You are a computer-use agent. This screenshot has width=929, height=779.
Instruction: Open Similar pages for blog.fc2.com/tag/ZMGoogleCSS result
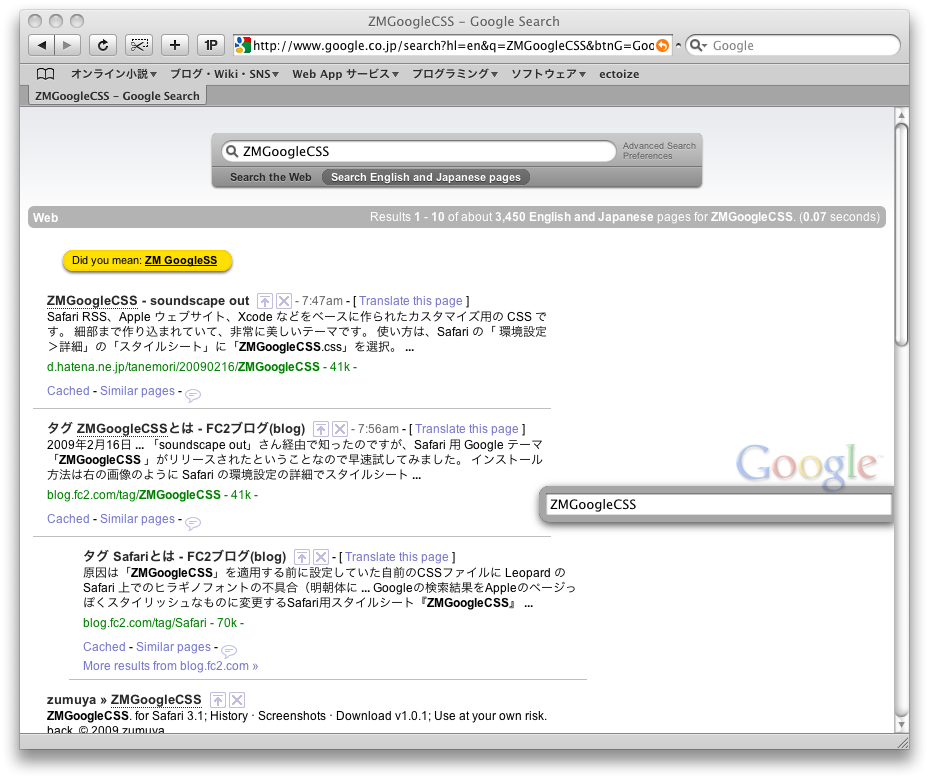point(137,519)
